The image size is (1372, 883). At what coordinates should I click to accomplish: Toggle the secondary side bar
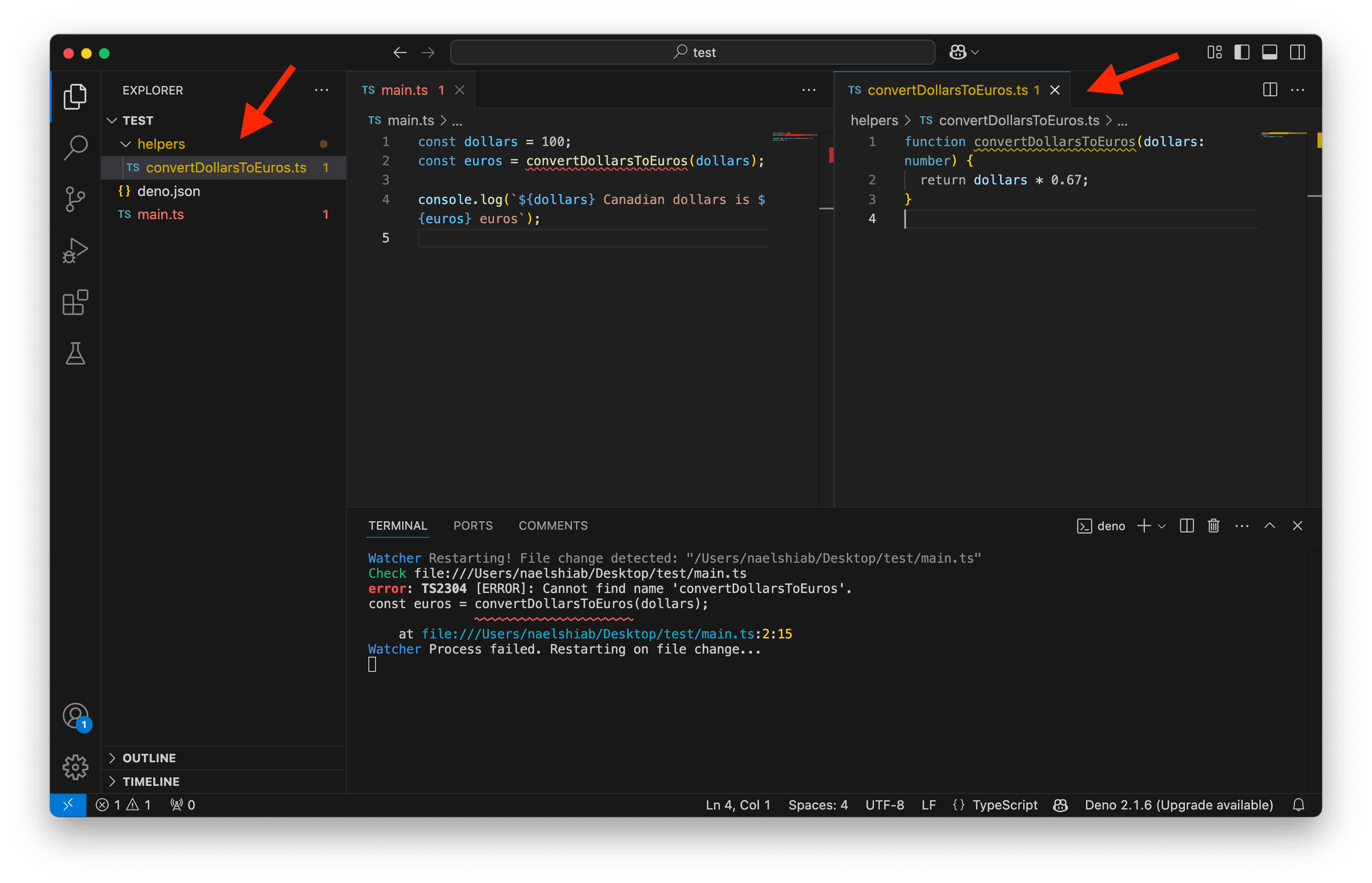[x=1297, y=53]
